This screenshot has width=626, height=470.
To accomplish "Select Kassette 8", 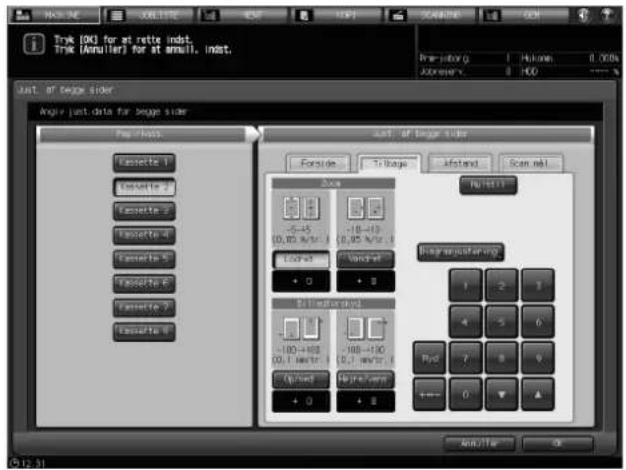I will [x=144, y=331].
